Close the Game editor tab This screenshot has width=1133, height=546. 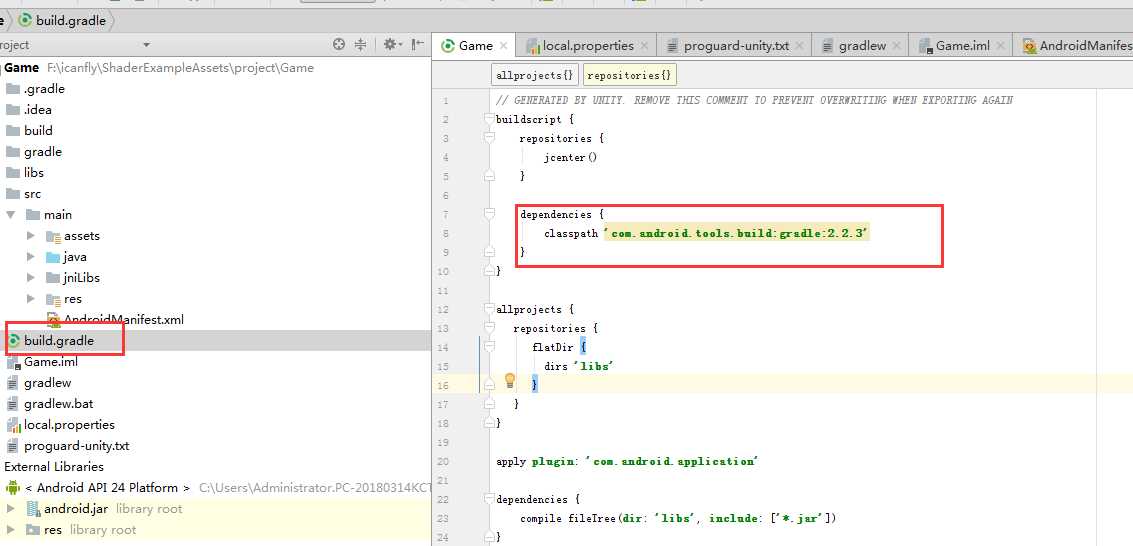click(x=503, y=46)
